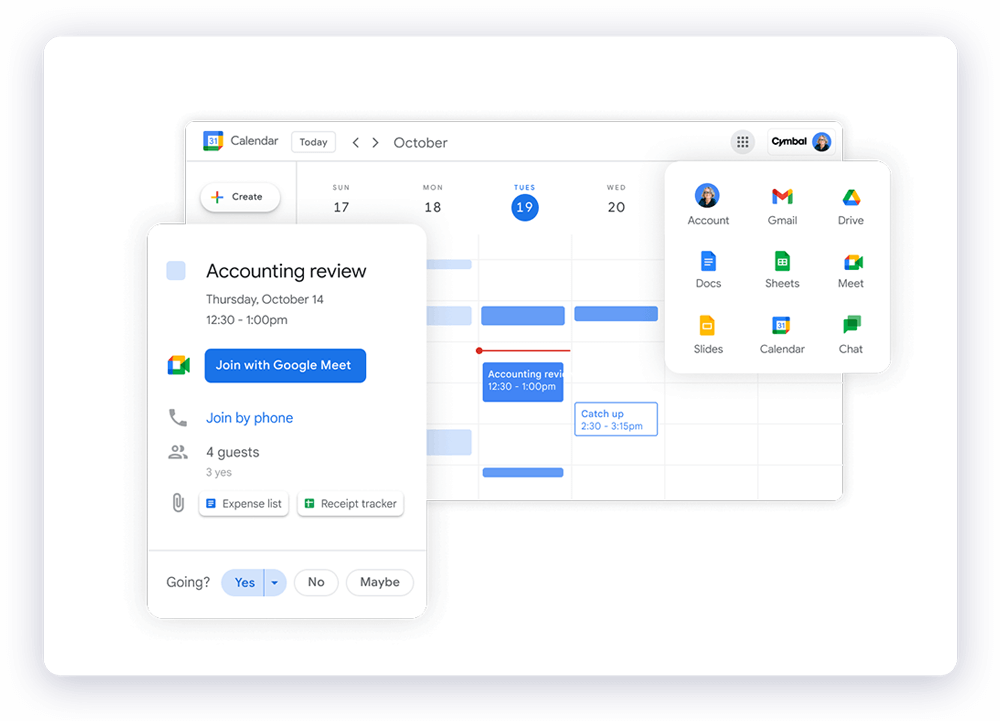This screenshot has height=721, width=1000.
Task: Open Sheets from the apps panel
Action: (782, 270)
